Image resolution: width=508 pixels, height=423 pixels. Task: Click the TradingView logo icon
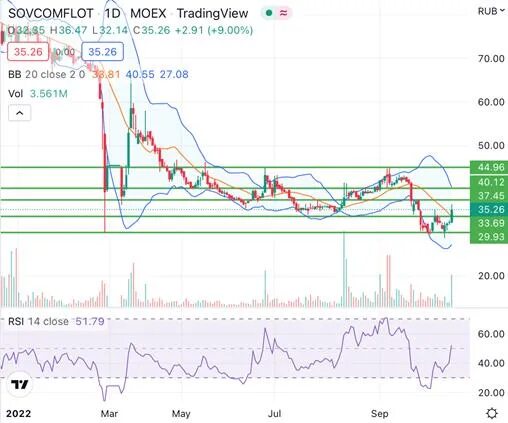(19, 385)
